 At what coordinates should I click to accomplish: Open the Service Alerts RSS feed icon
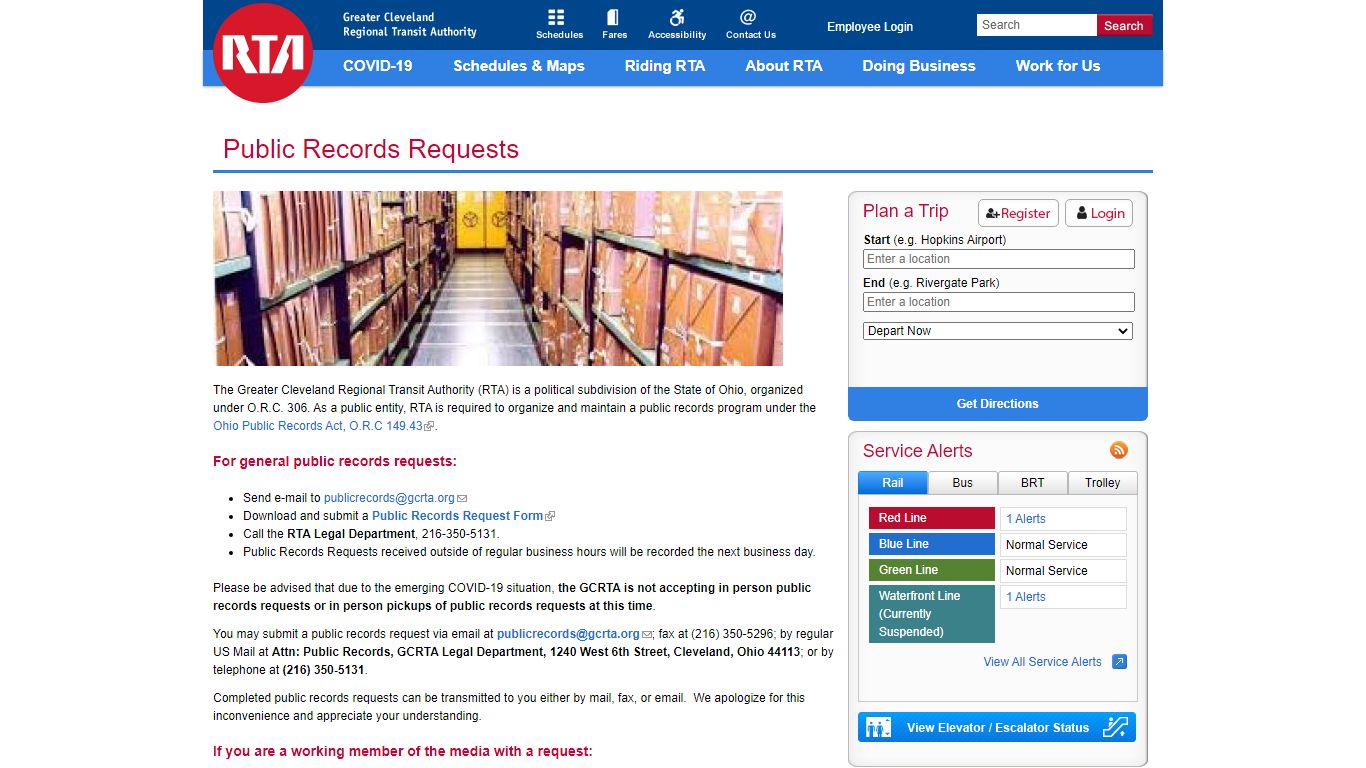(x=1119, y=450)
